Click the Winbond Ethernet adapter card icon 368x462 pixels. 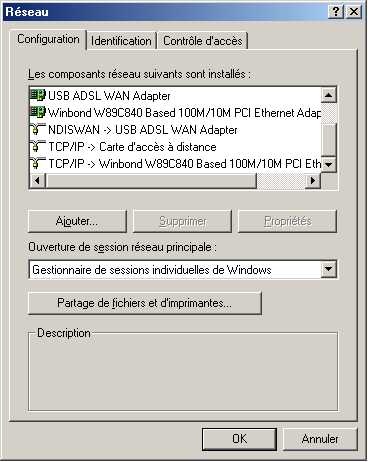(x=37, y=112)
